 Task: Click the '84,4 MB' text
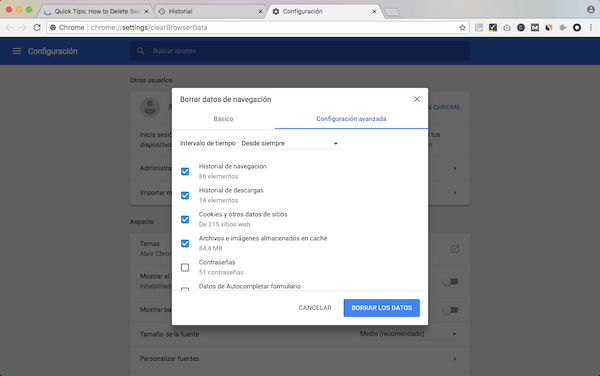coord(210,248)
